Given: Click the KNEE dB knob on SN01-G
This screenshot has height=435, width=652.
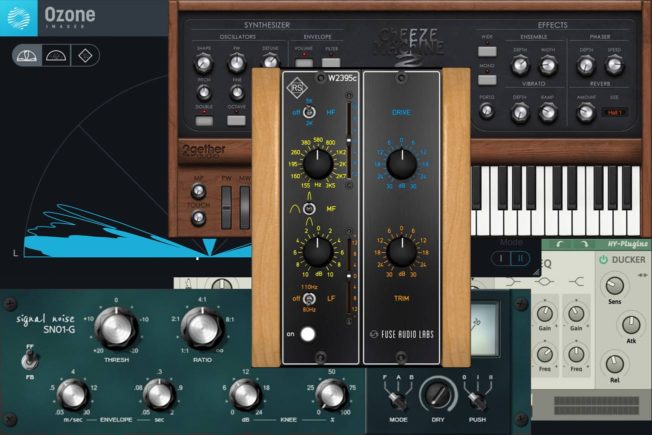Looking at the screenshot, I should 245,395.
